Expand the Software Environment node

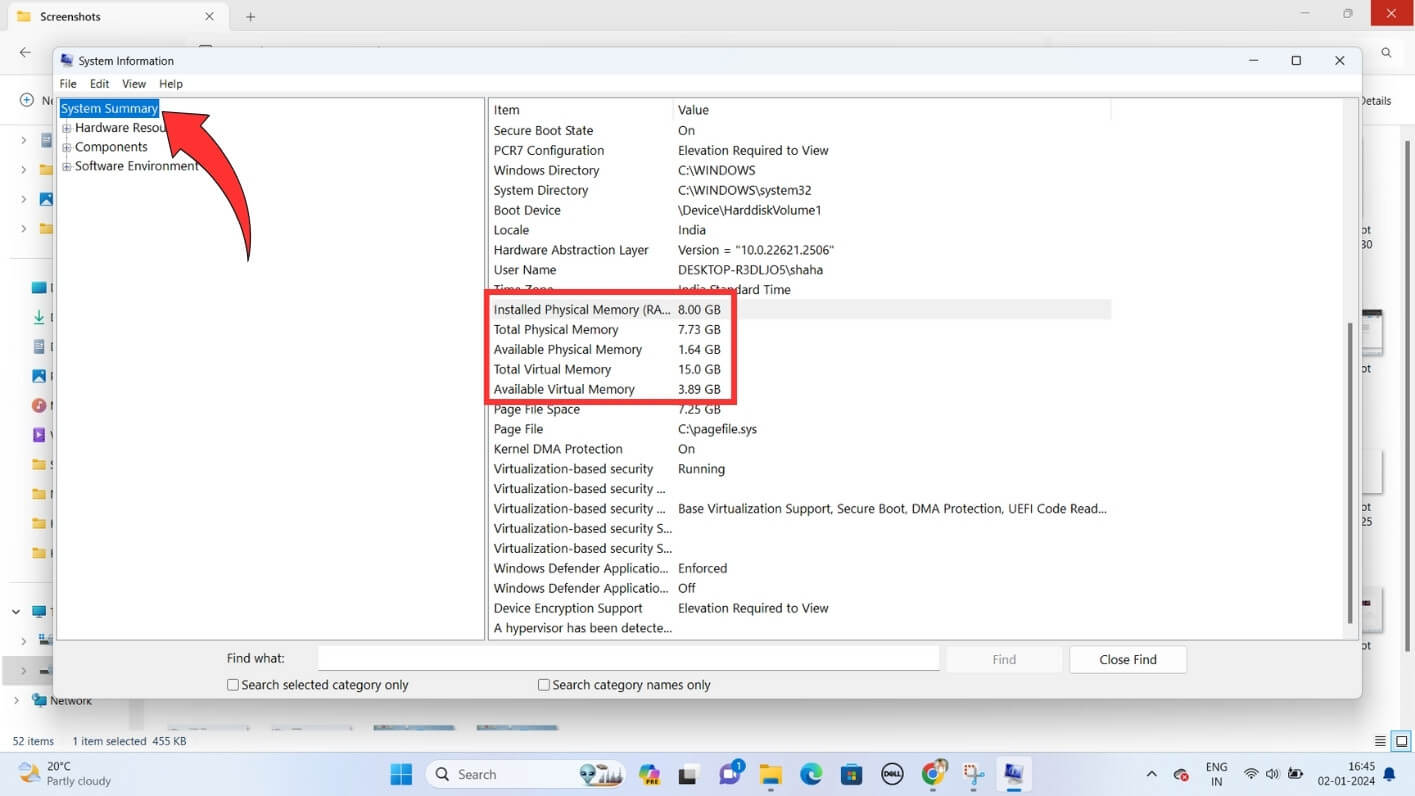pos(68,165)
